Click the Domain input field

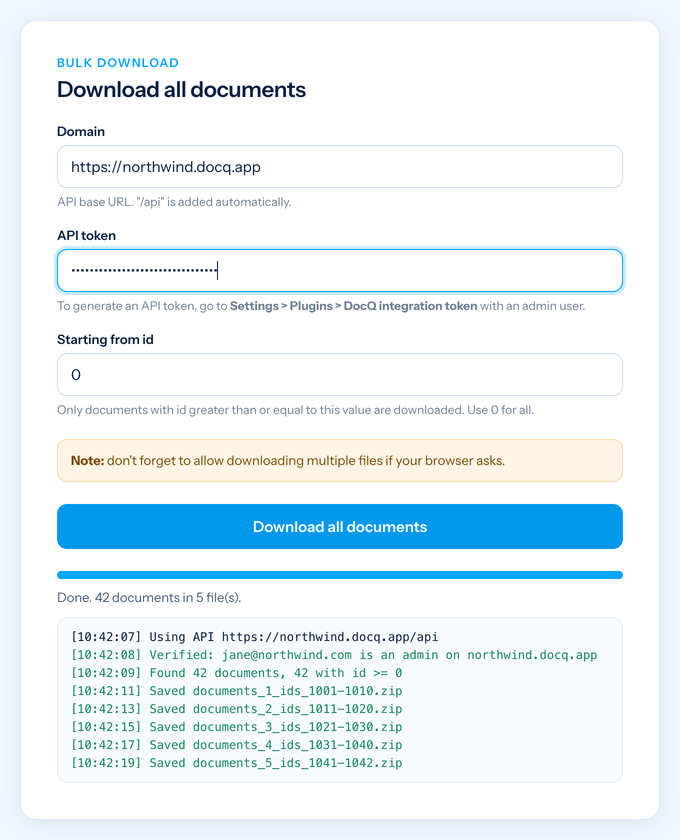(340, 167)
